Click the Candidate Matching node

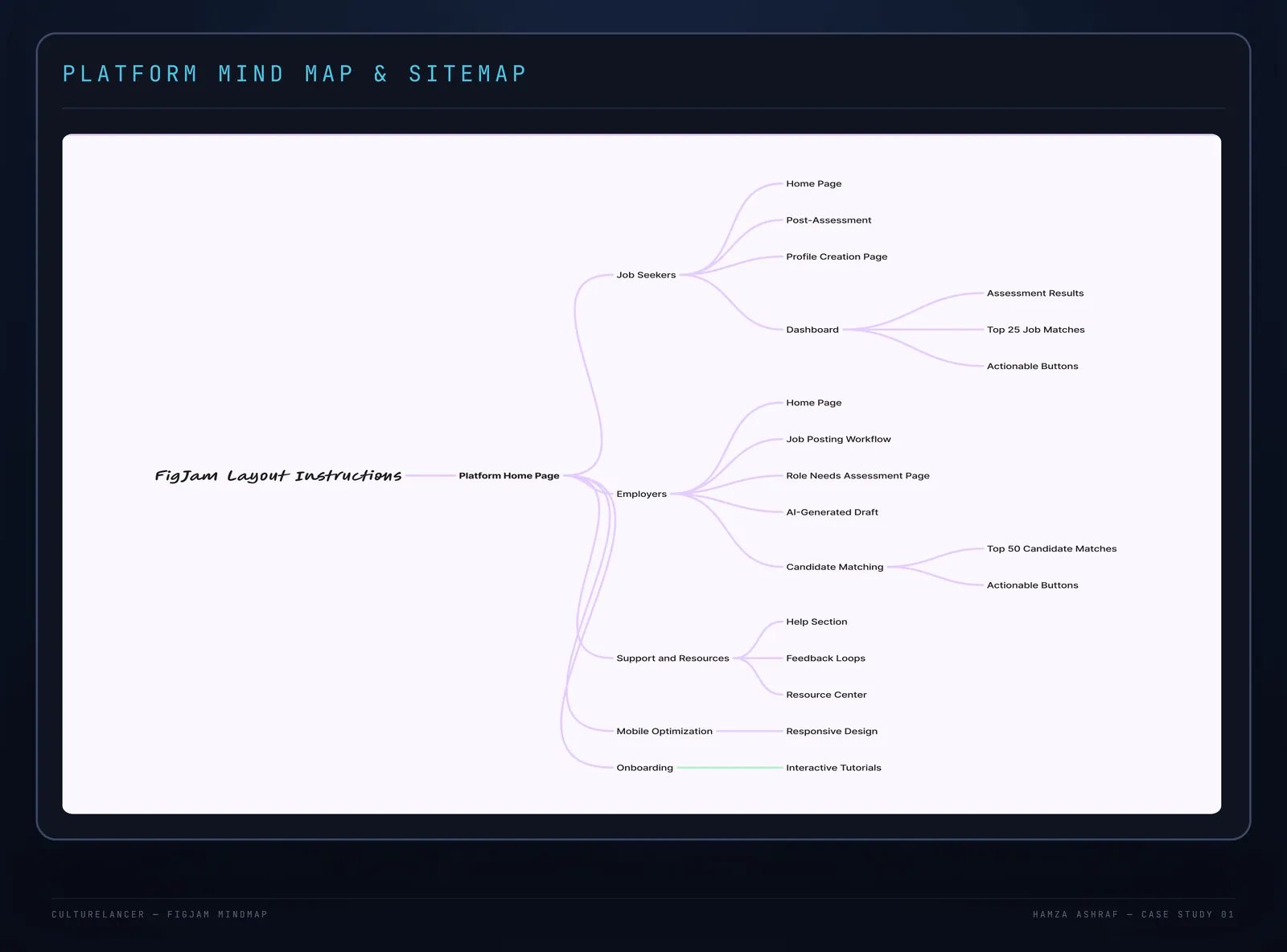[x=835, y=567]
